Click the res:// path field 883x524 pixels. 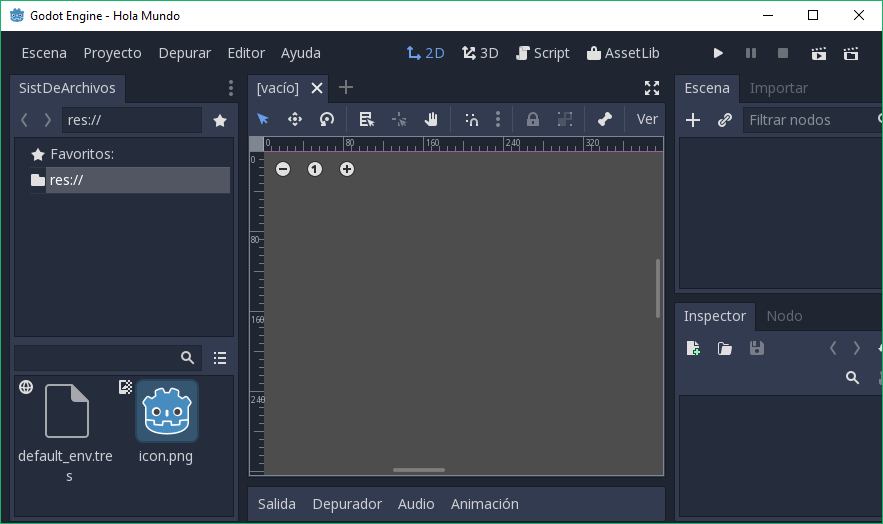[x=132, y=120]
